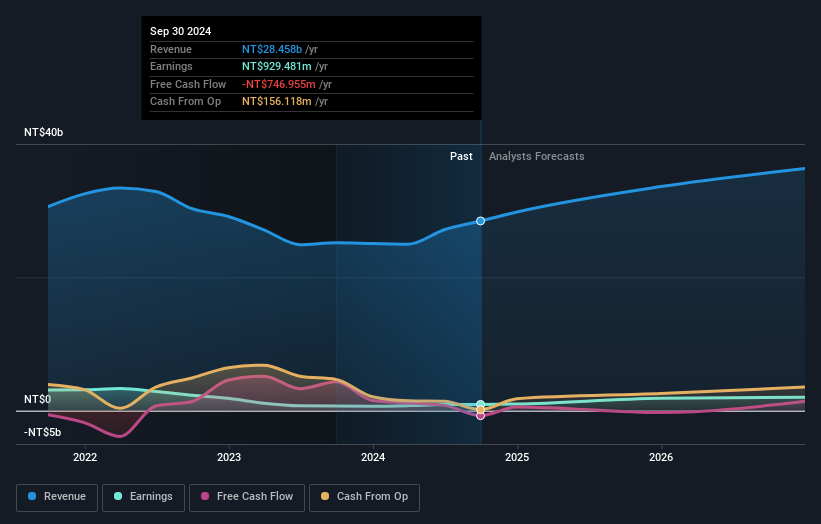Screen dimensions: 821x524
Task: Click the pink Free Cash Flow data point
Action: [x=480, y=416]
